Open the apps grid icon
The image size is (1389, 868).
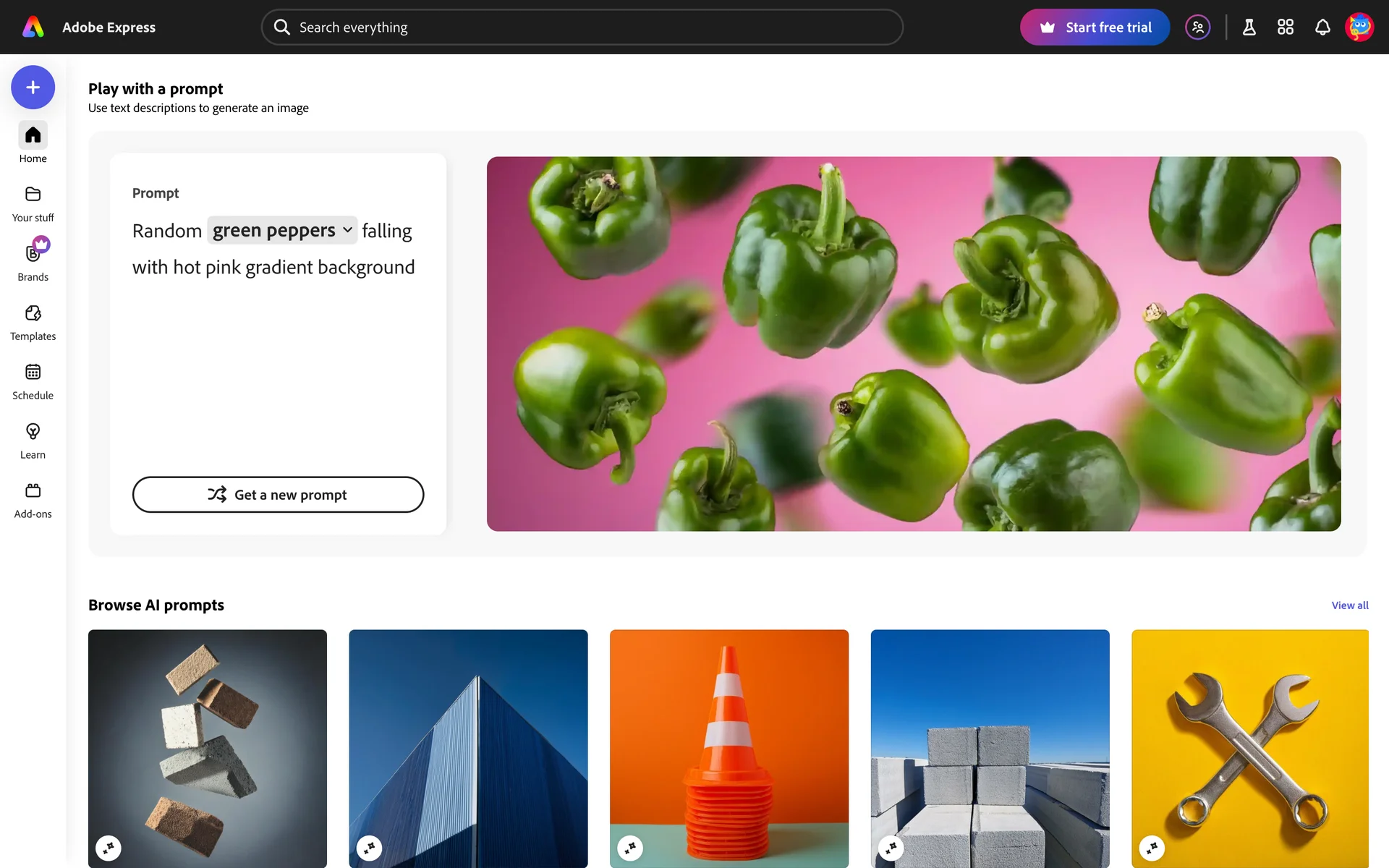click(x=1286, y=27)
